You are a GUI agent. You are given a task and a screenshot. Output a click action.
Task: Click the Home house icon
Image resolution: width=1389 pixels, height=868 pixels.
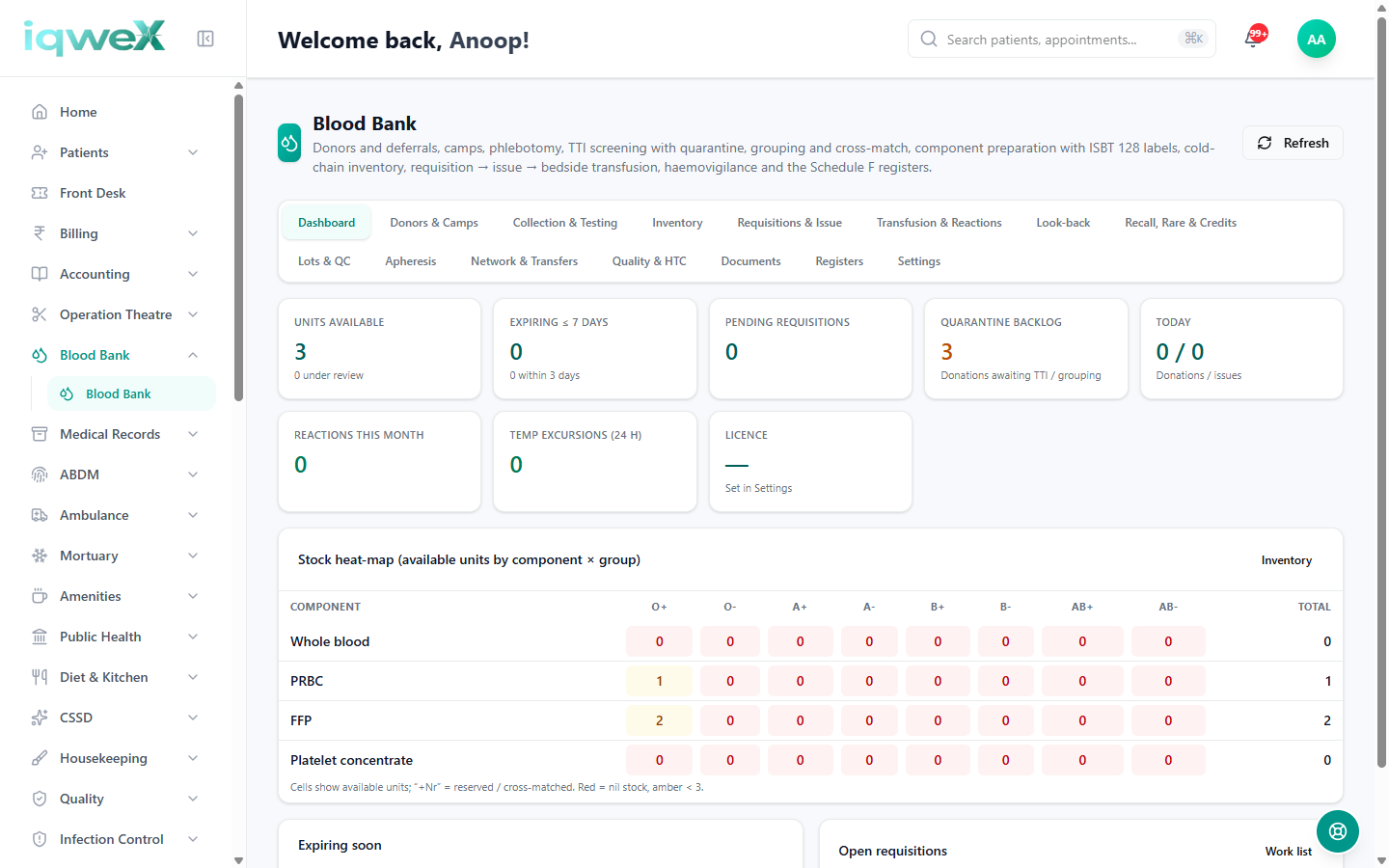click(x=40, y=112)
